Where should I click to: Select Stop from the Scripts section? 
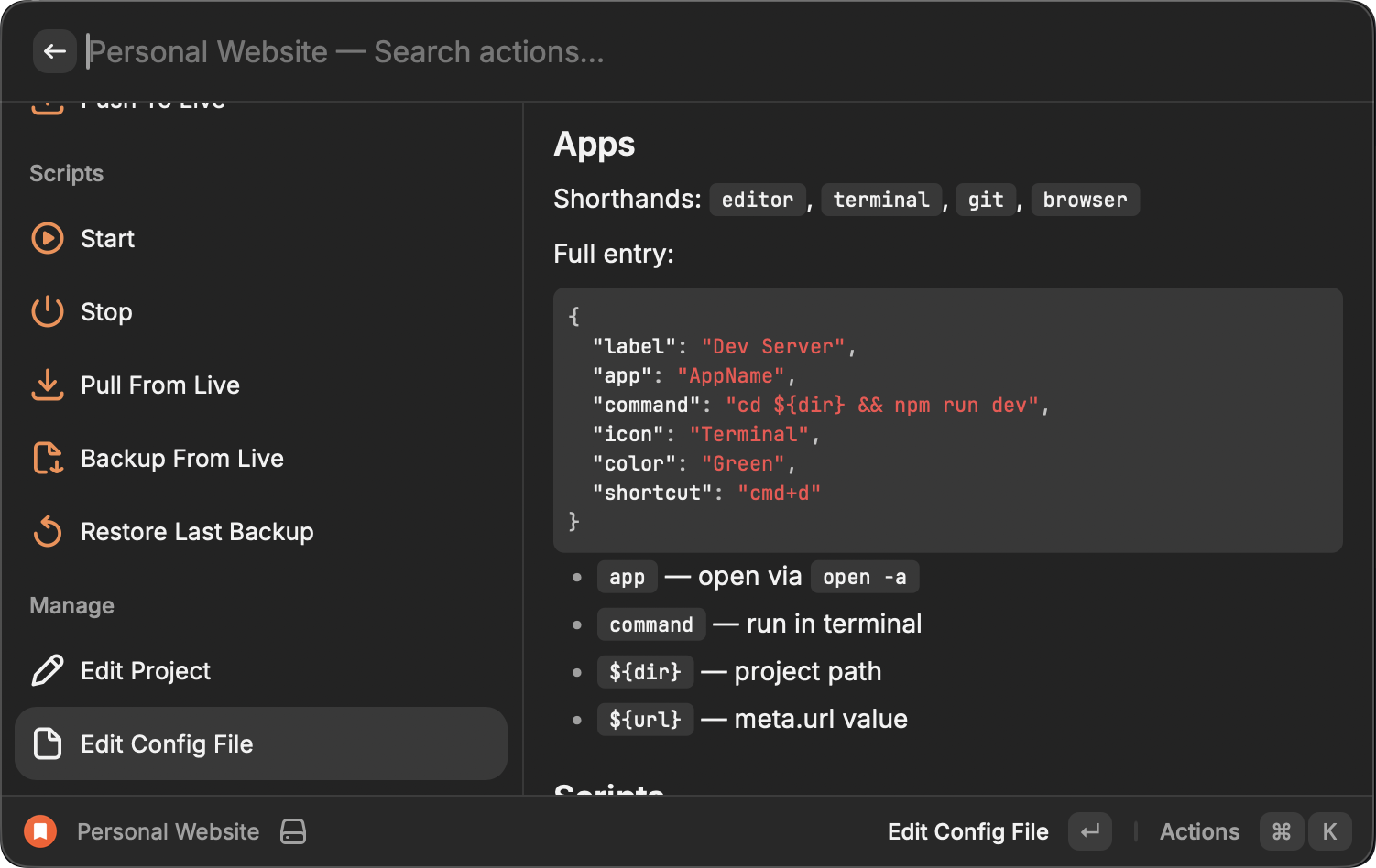click(x=106, y=311)
